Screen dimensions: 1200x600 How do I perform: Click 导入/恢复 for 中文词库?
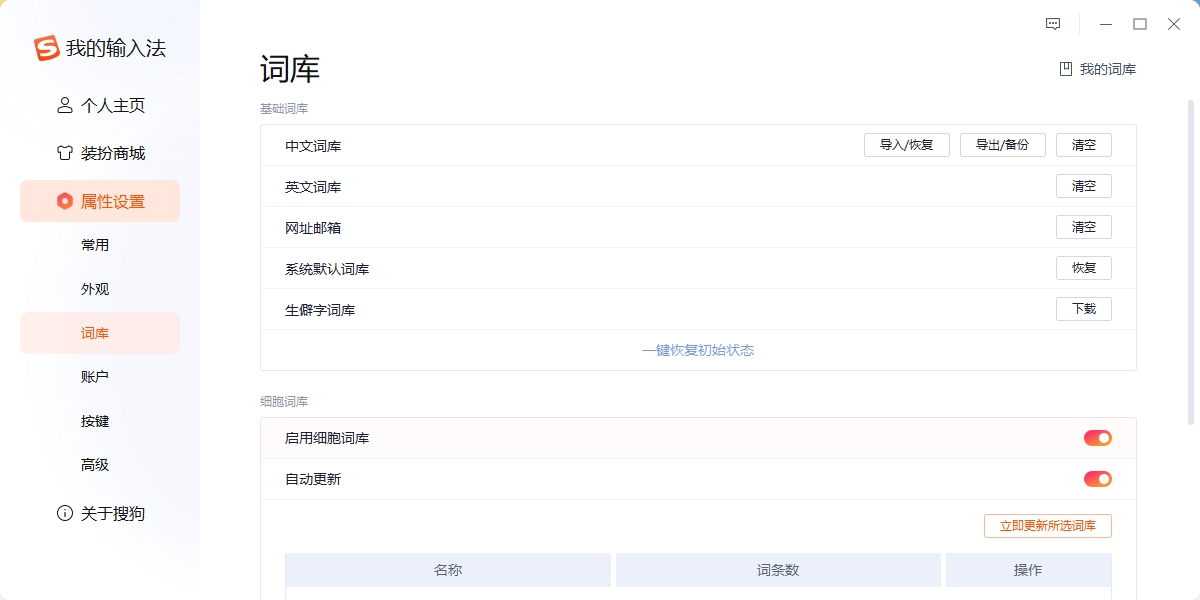click(906, 144)
